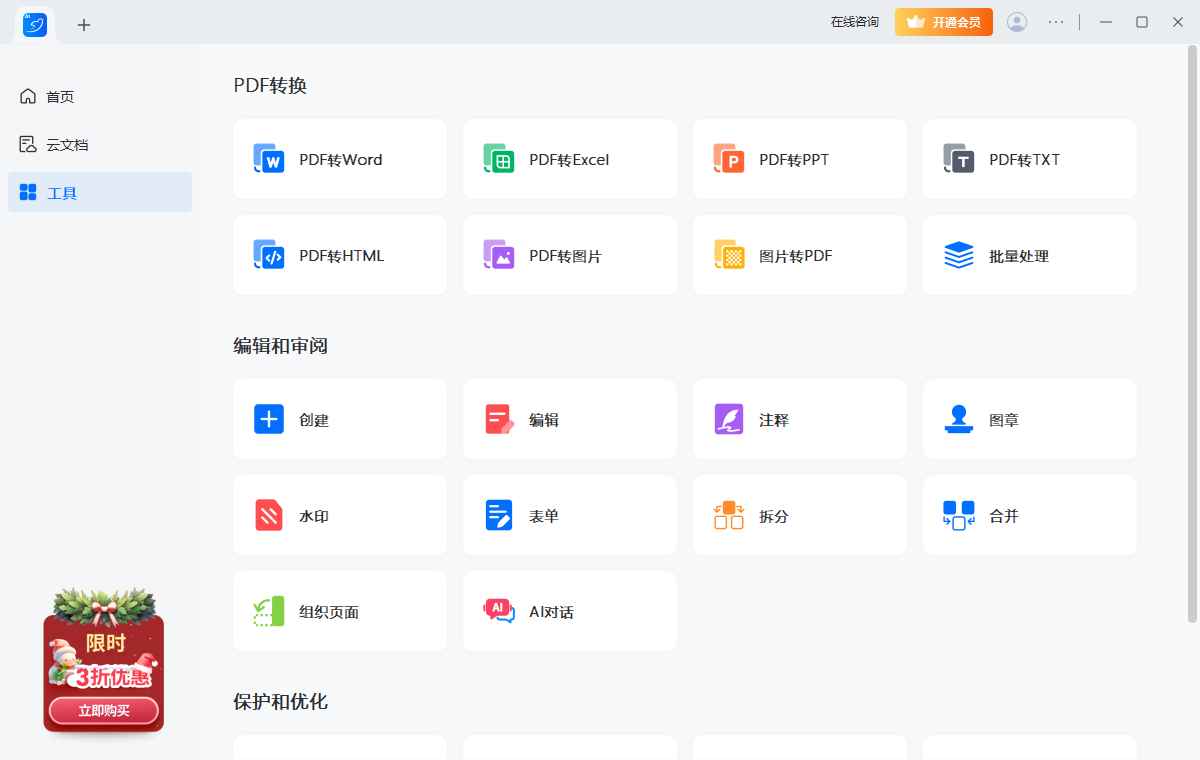The image size is (1200, 760).
Task: Open the PDF转TXT tool
Action: 1029,158
